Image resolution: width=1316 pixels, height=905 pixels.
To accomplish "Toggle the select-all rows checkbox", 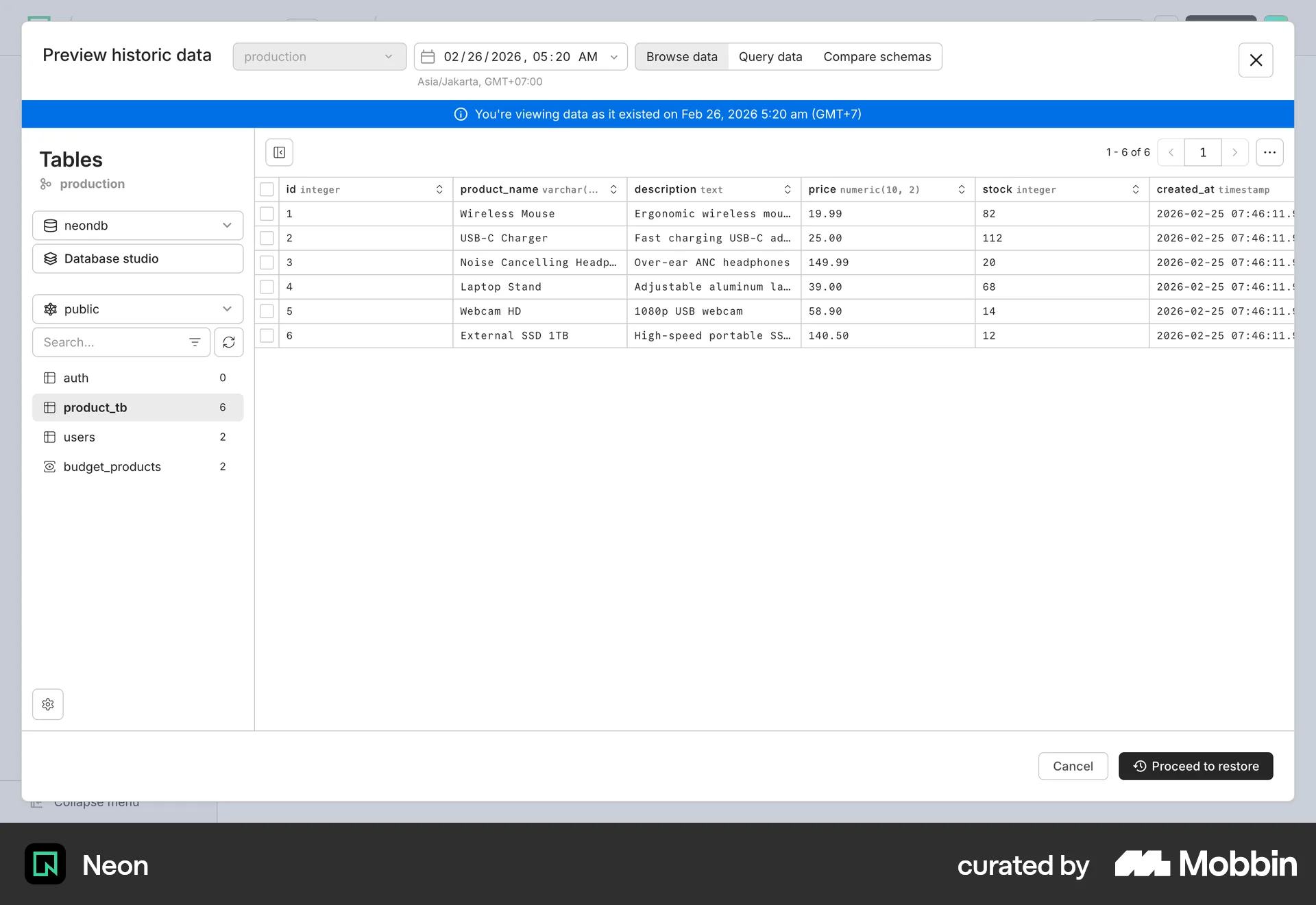I will 267,190.
